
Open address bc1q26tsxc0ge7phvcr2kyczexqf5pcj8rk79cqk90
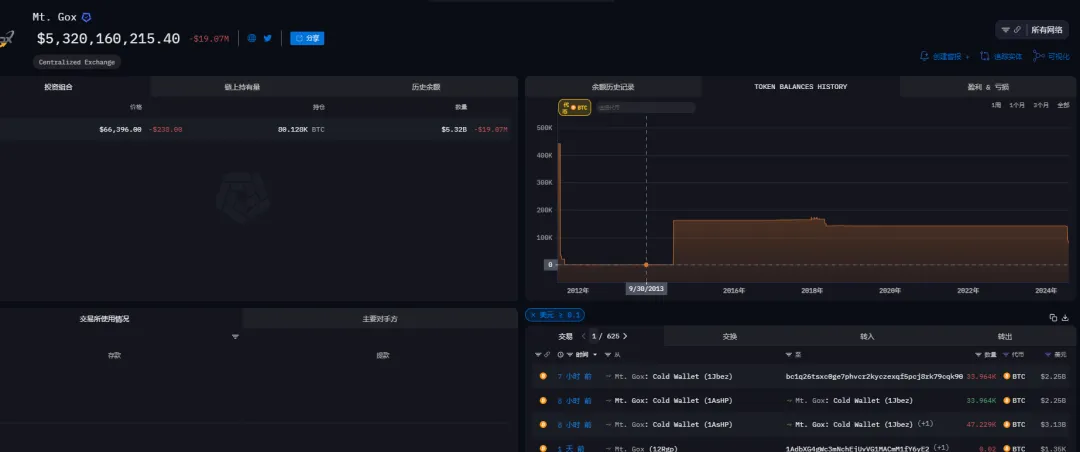[874, 377]
